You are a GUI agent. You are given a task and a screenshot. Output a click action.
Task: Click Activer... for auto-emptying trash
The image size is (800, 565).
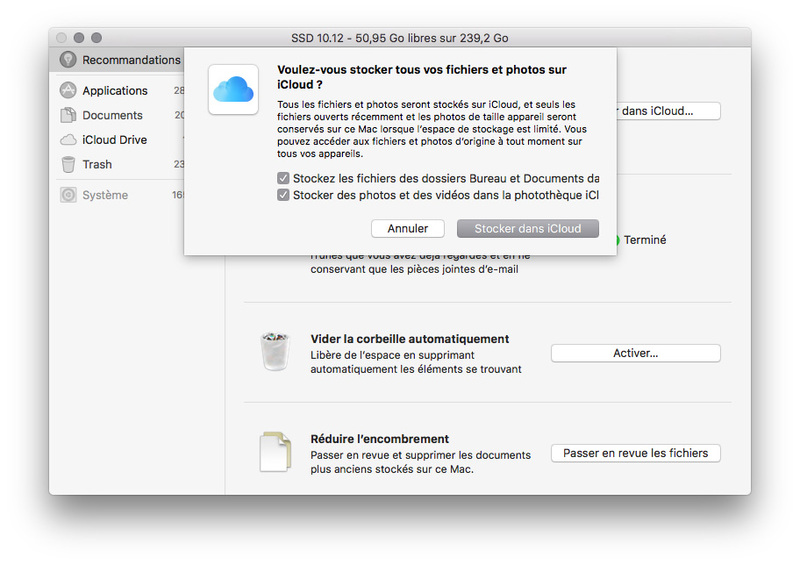click(x=636, y=353)
